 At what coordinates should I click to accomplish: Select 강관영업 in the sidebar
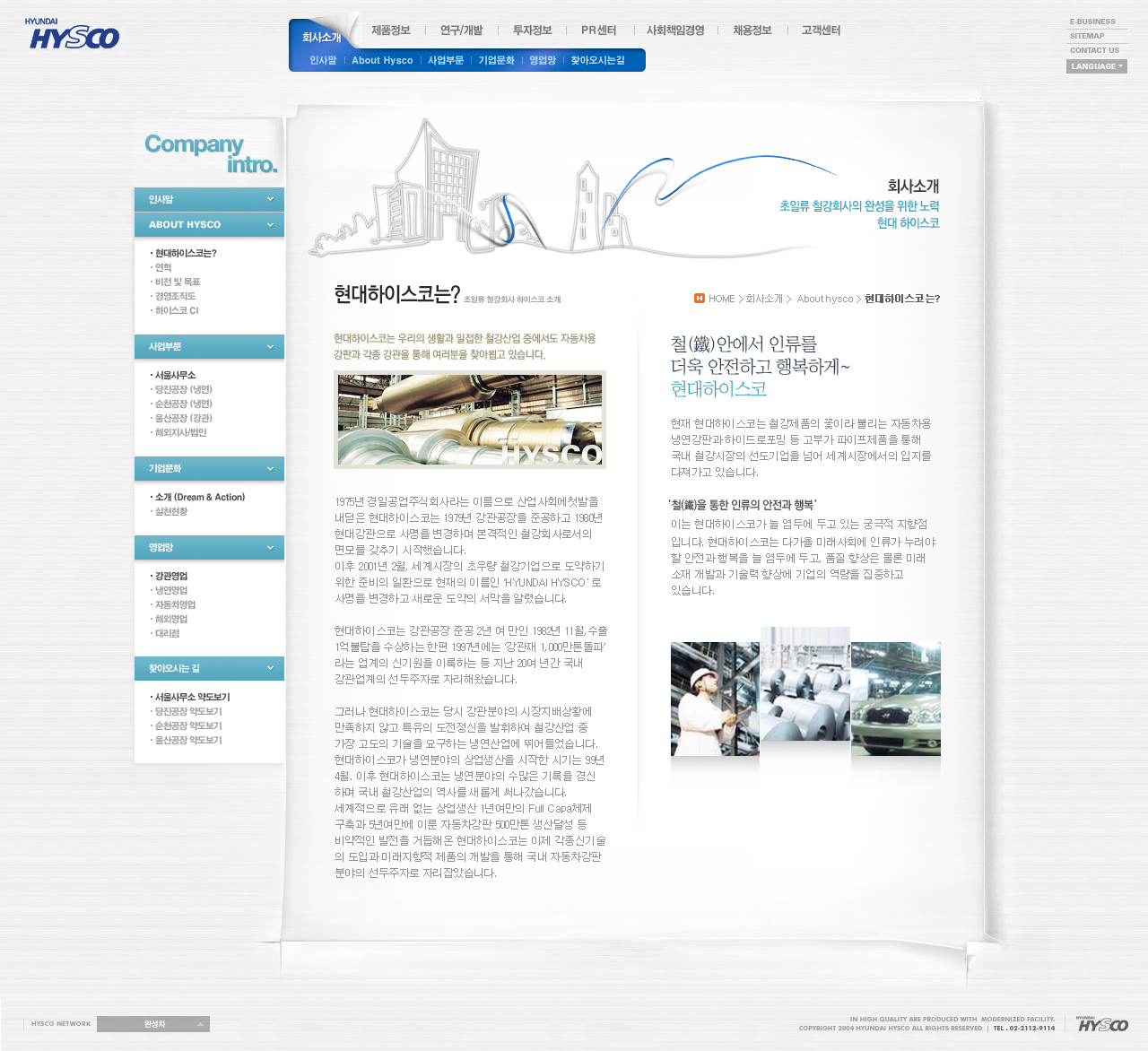(x=170, y=576)
